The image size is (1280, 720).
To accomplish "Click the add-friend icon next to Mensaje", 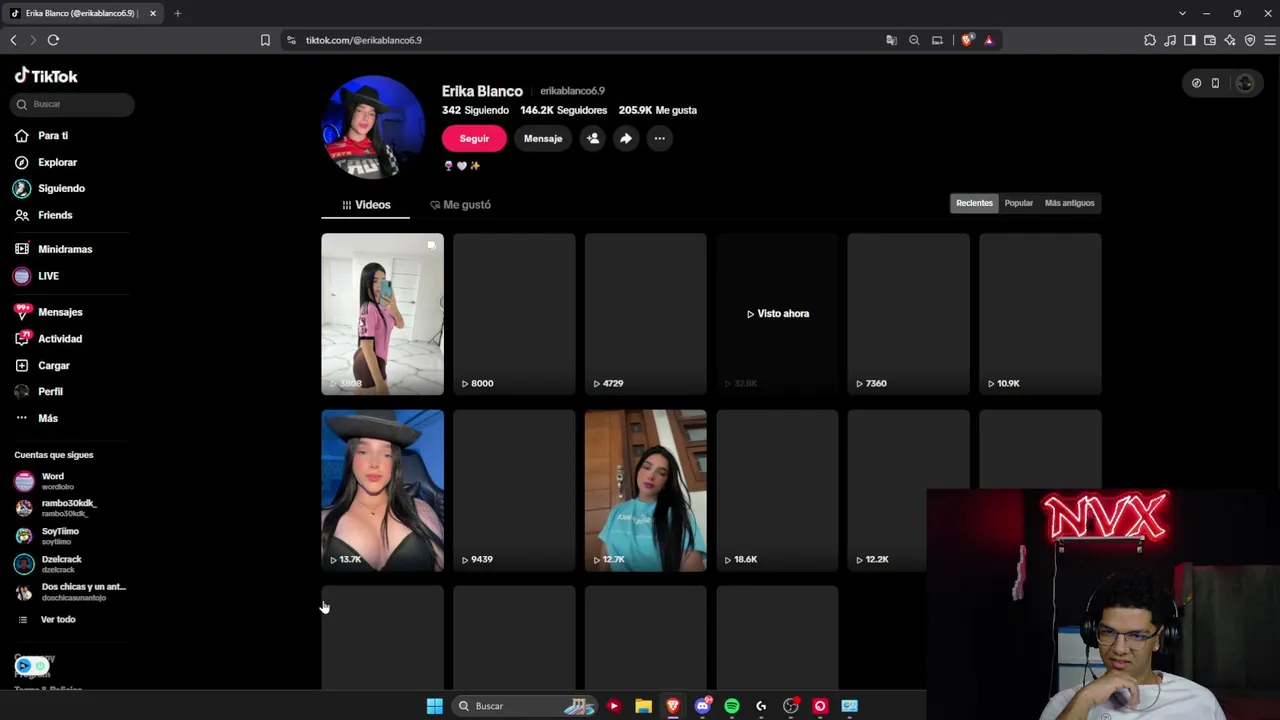I will (x=593, y=138).
